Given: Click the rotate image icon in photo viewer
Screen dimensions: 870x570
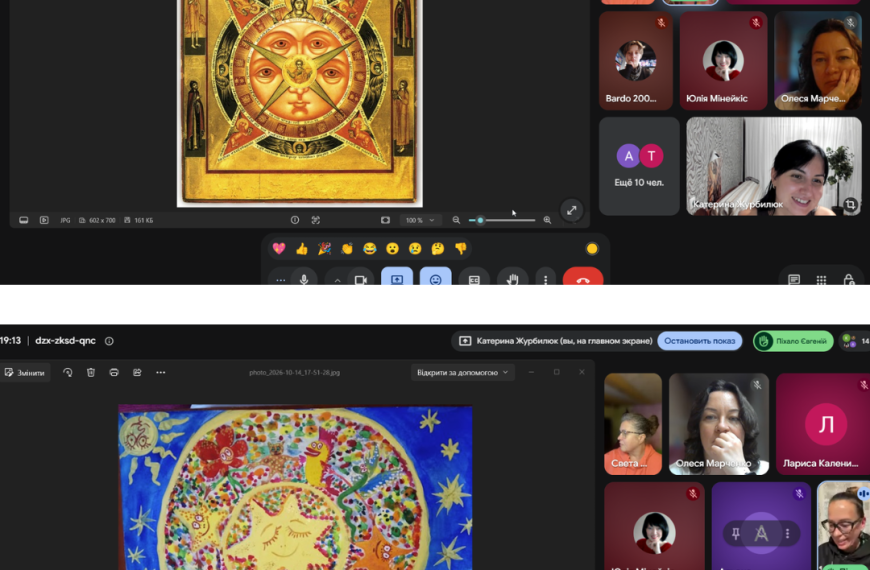Looking at the screenshot, I should (68, 372).
